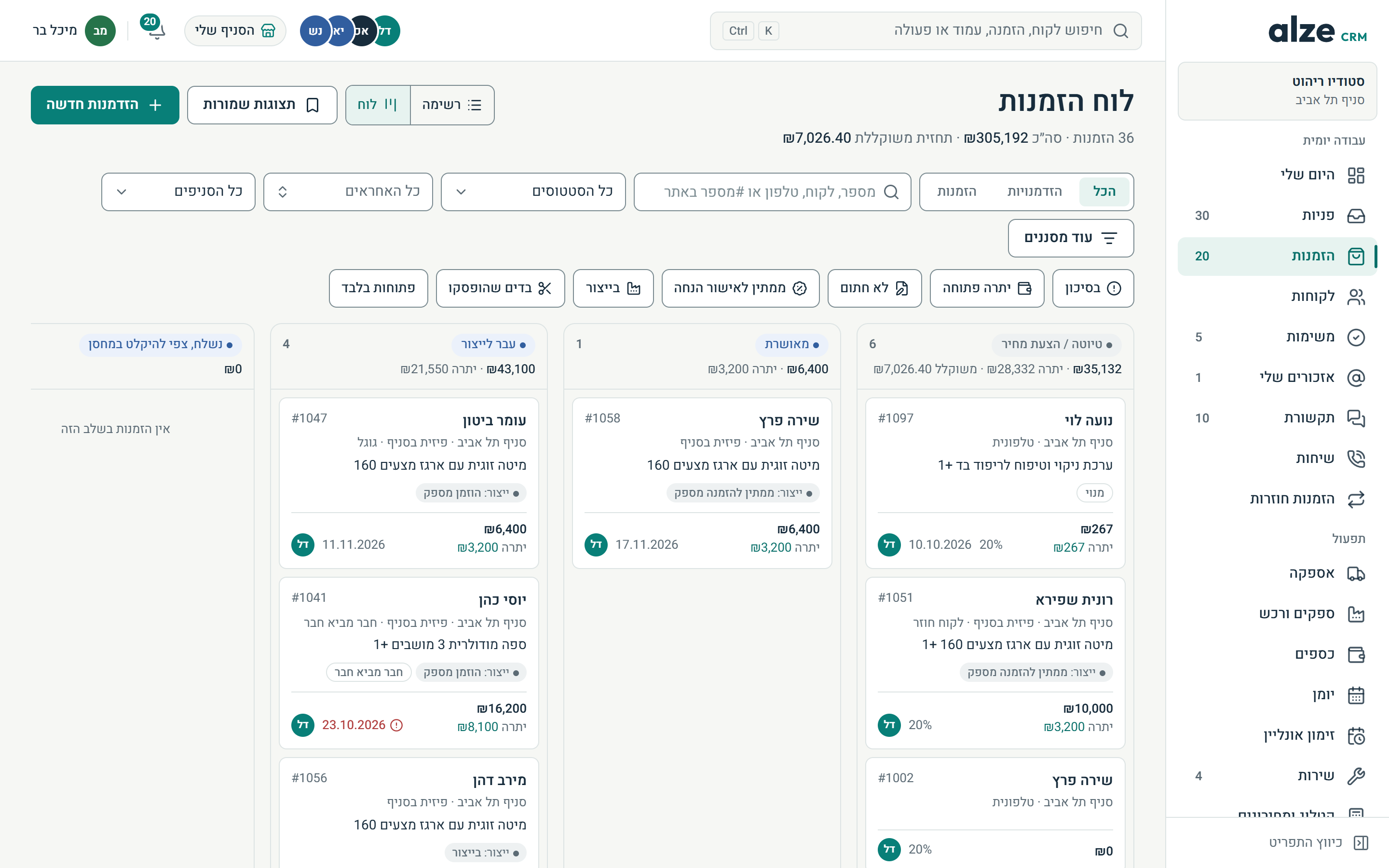Click הסניף שלי my branch chip
This screenshot has width=1389, height=868.
click(235, 31)
